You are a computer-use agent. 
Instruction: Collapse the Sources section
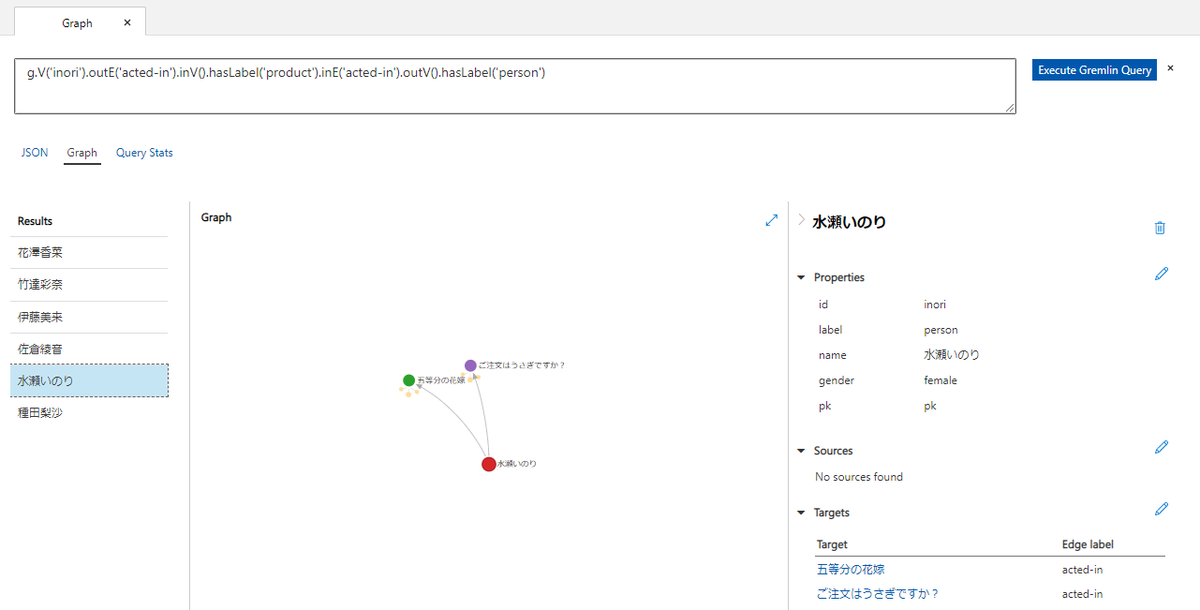click(x=800, y=450)
